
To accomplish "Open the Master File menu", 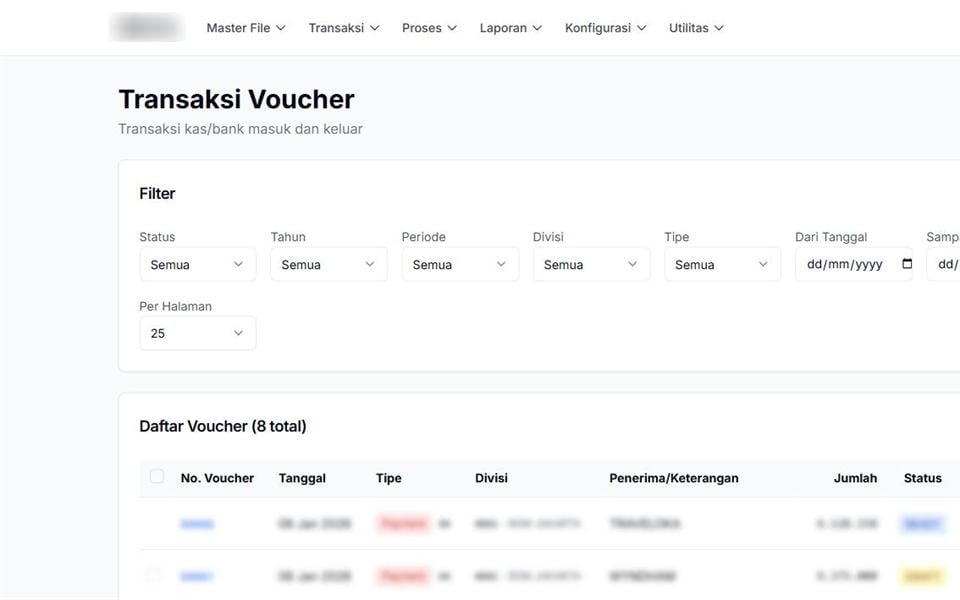I will [246, 28].
